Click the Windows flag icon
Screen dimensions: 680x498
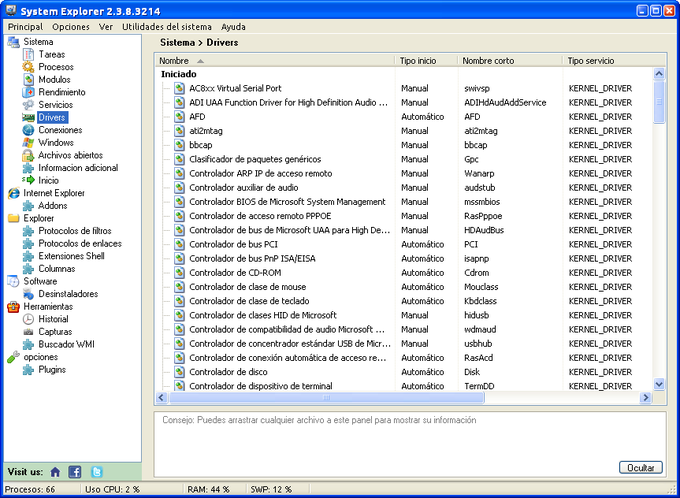28,143
